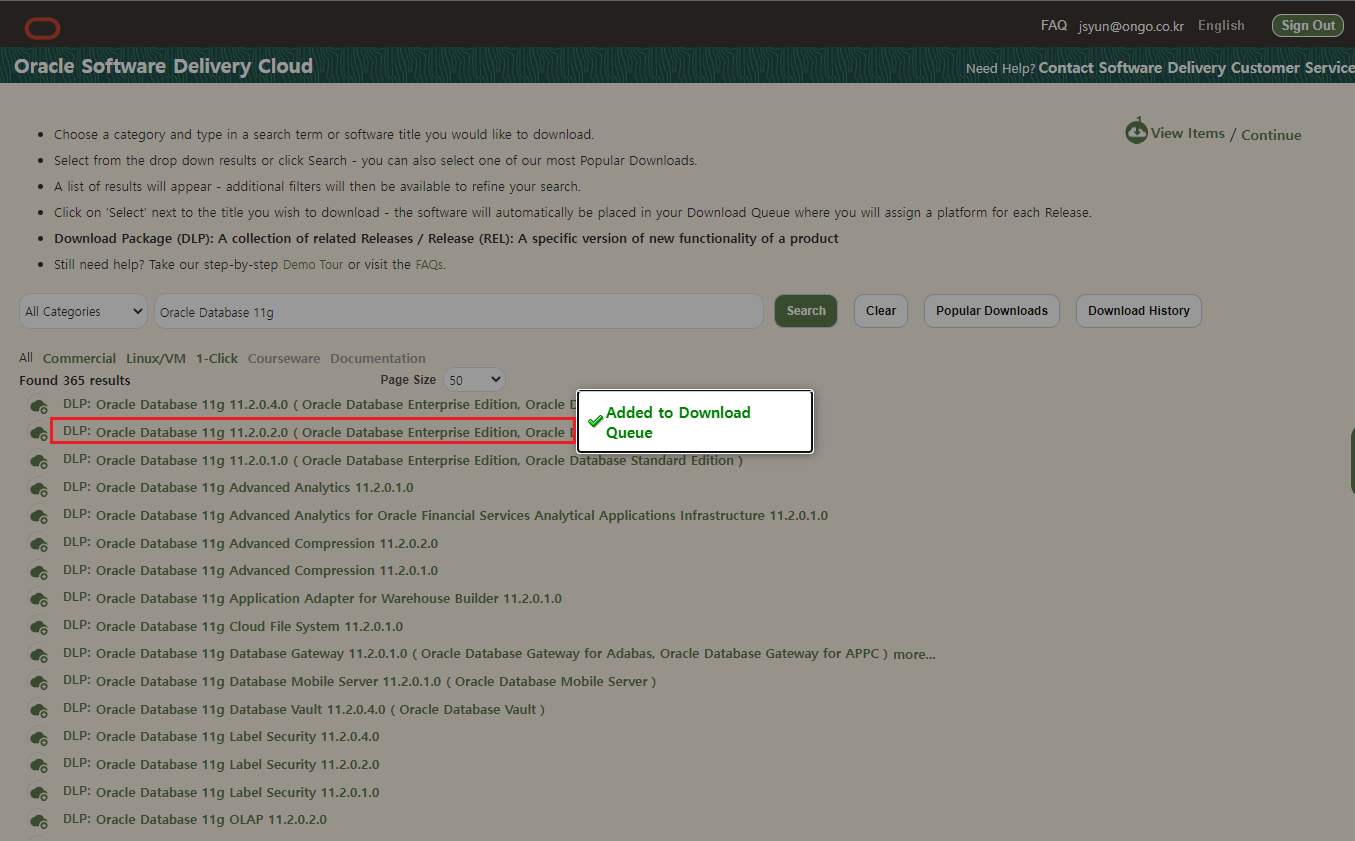Open Popular Downloads
This screenshot has height=841, width=1355.
992,311
